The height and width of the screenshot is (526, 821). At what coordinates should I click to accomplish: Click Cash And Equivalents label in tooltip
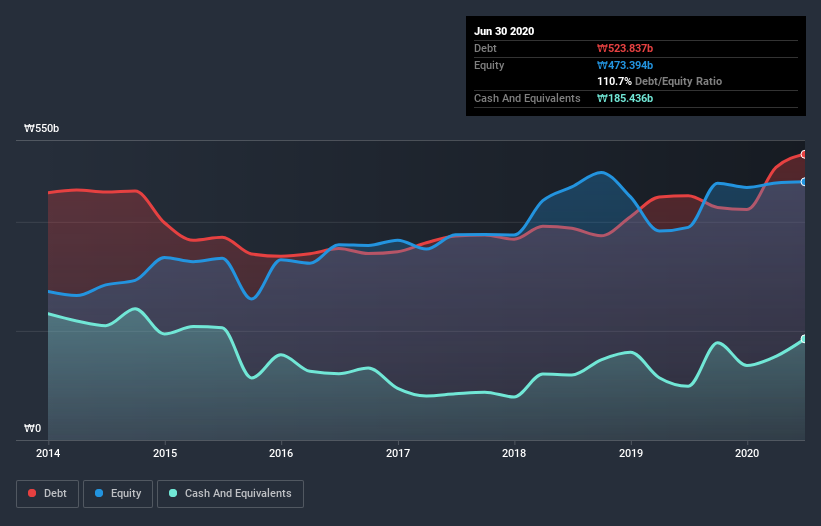click(x=527, y=98)
